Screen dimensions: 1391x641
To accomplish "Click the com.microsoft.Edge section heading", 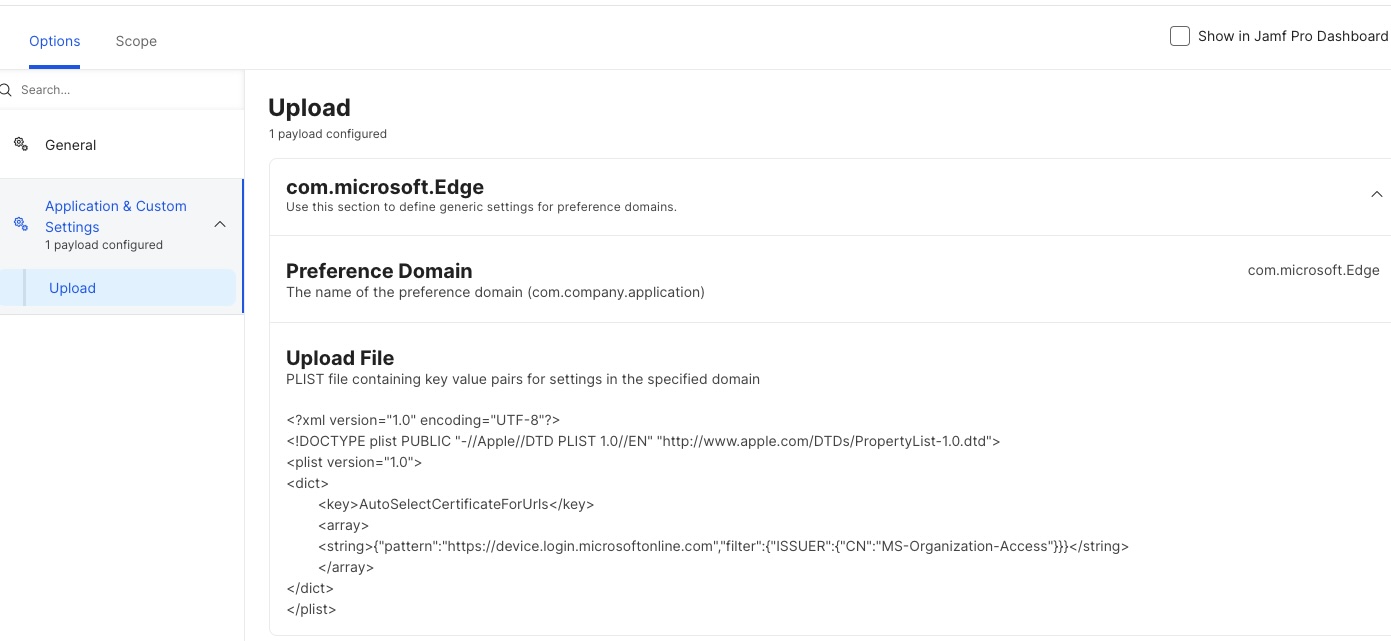I will (385, 186).
